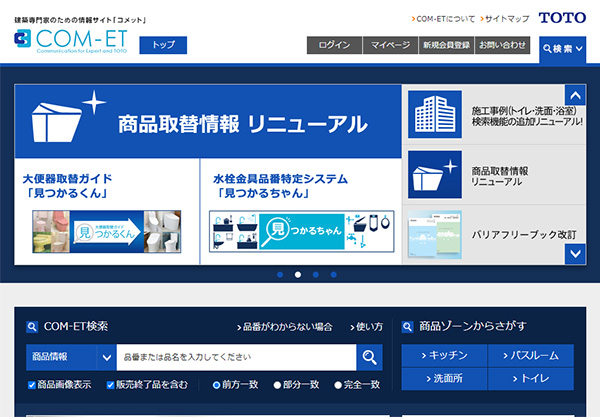Open the キッチン product zone
Image resolution: width=600 pixels, height=417 pixels.
[444, 356]
